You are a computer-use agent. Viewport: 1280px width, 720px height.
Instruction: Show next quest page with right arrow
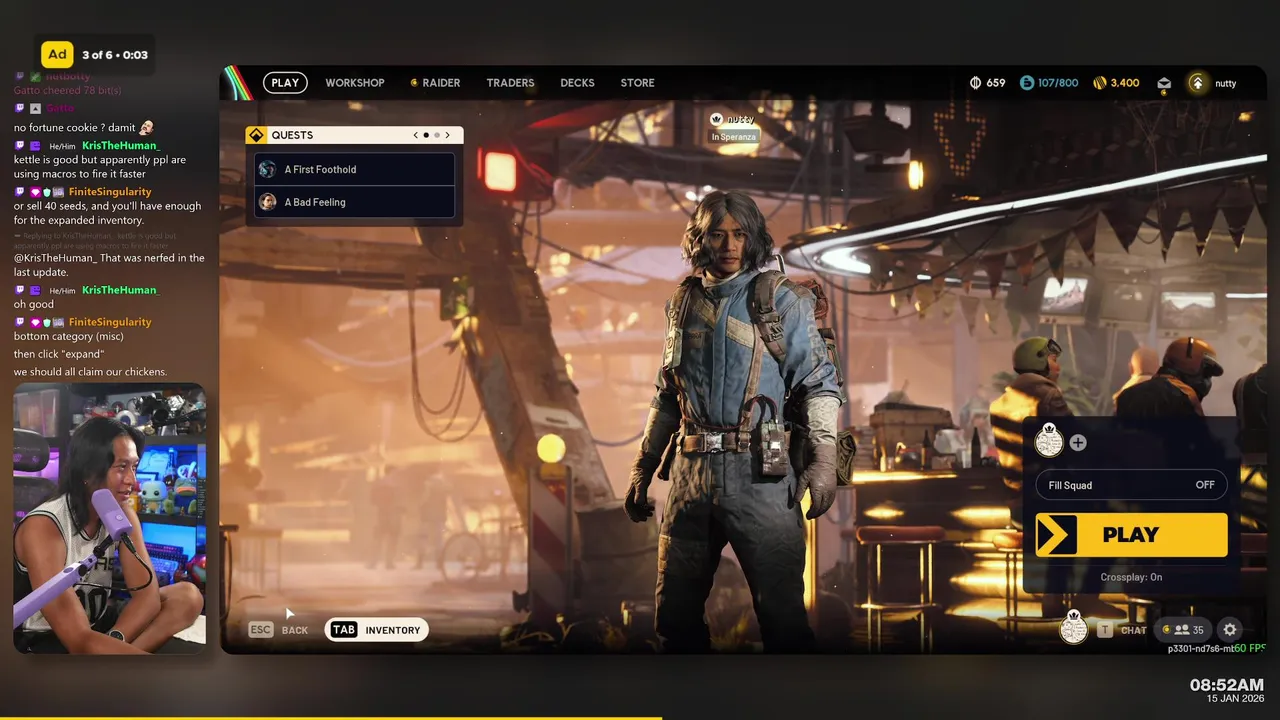click(x=447, y=135)
